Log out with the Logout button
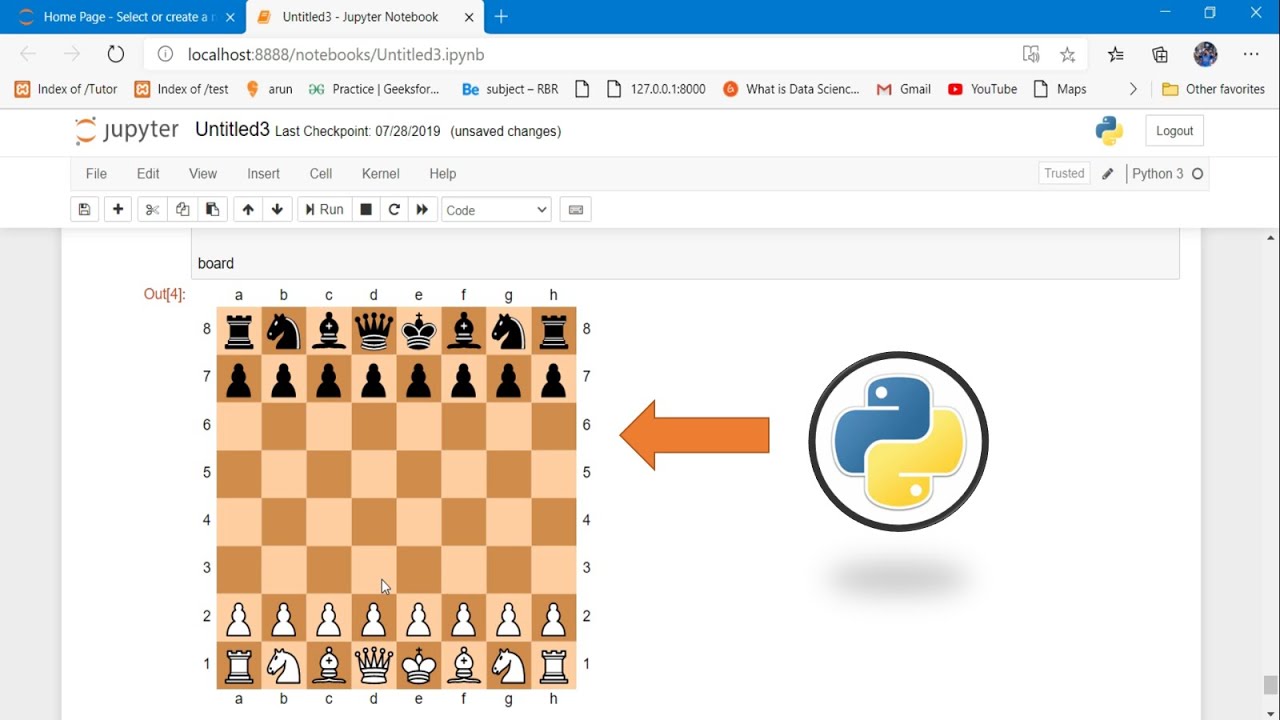 tap(1174, 131)
